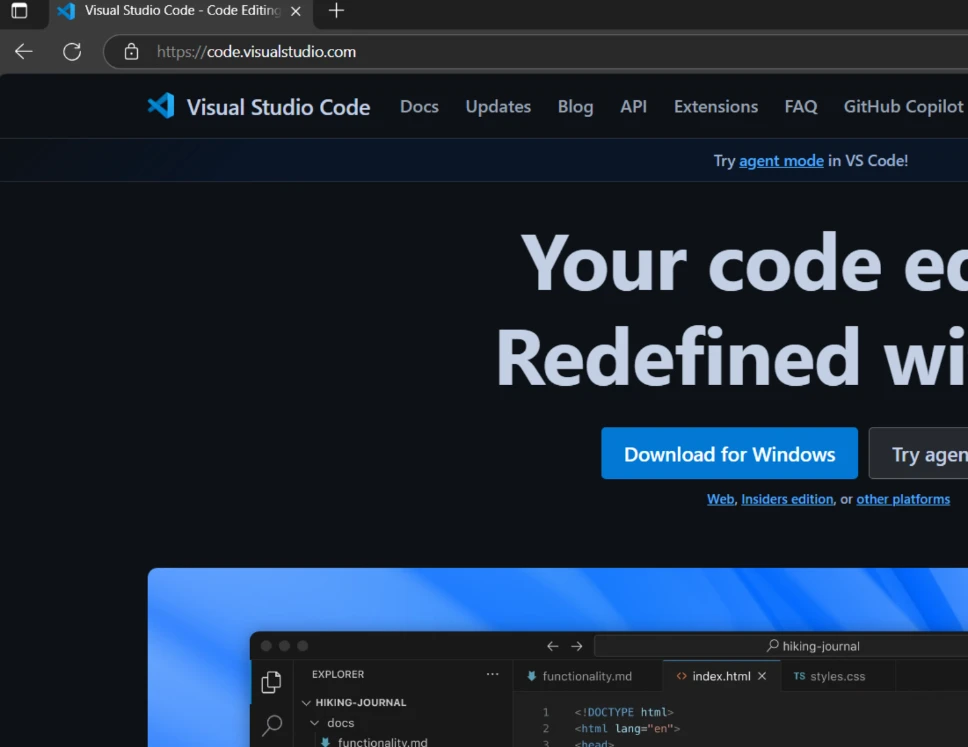The width and height of the screenshot is (968, 747).
Task: Collapse the HIKING-JOURNAL folder tree
Action: tap(307, 703)
